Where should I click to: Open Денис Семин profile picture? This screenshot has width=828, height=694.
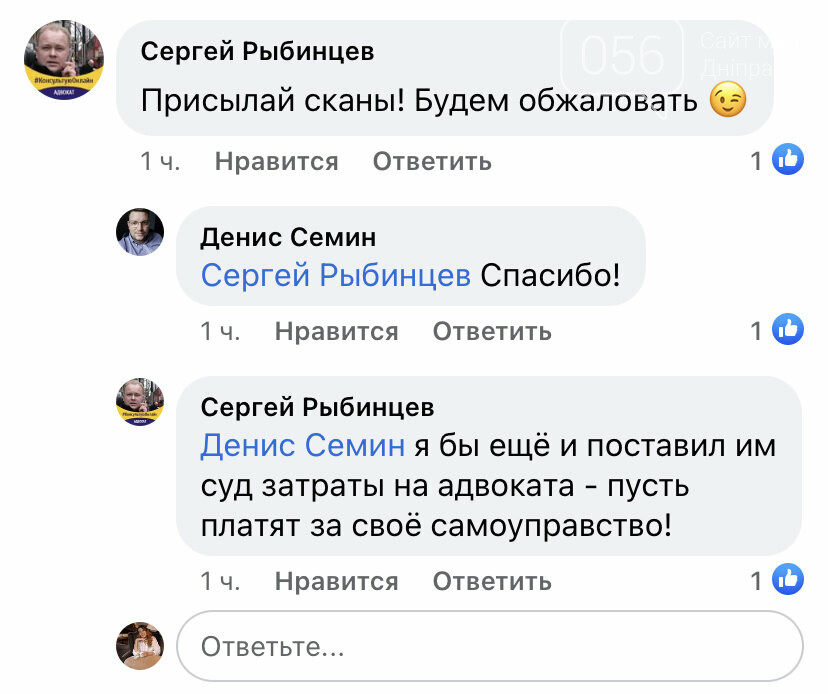coord(140,232)
